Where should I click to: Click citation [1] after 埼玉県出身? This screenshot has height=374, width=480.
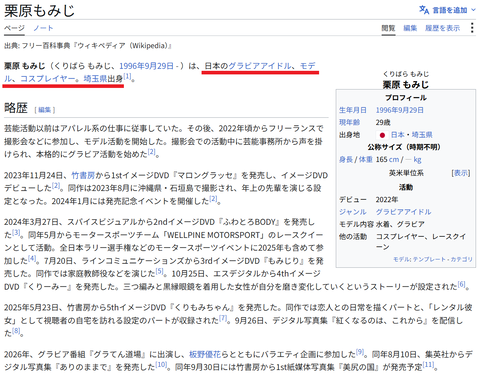(127, 76)
